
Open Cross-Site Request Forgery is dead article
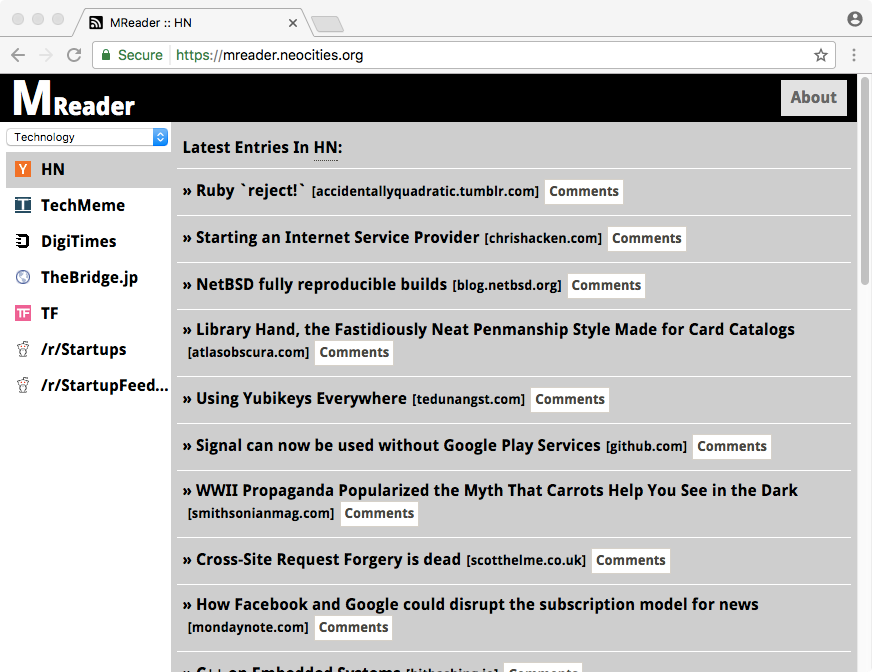pyautogui.click(x=329, y=559)
